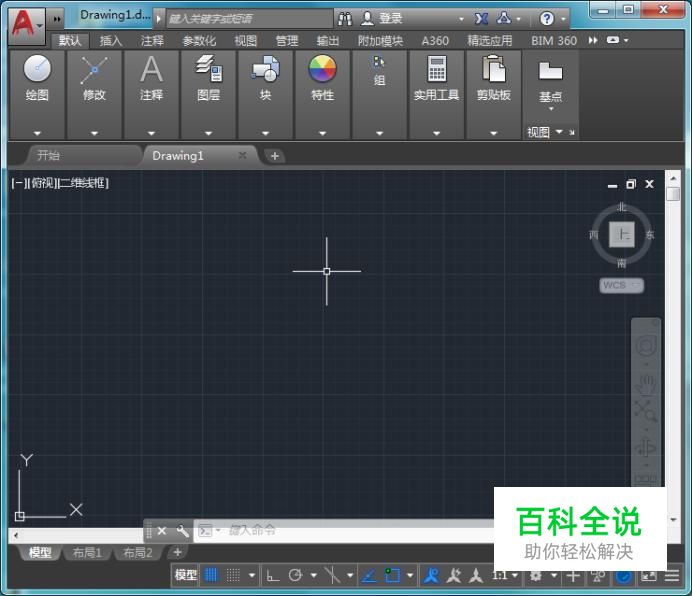Open the 块 (Block) panel
Image resolution: width=692 pixels, height=596 pixels.
265,78
